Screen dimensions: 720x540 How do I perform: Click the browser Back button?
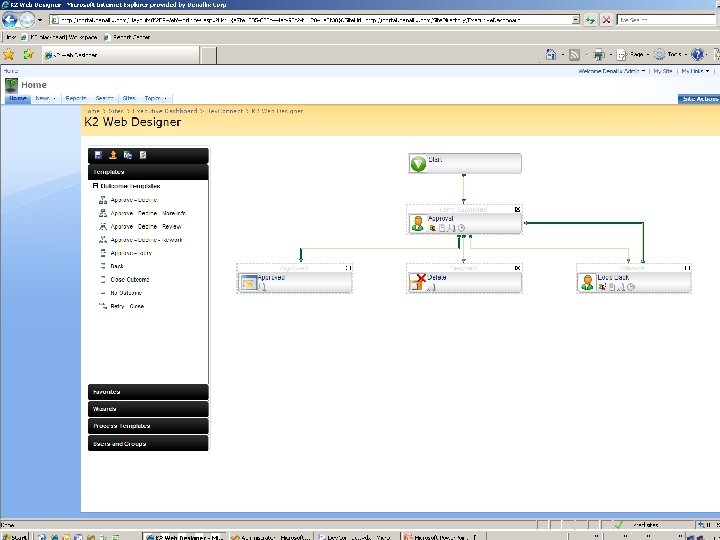pos(10,20)
